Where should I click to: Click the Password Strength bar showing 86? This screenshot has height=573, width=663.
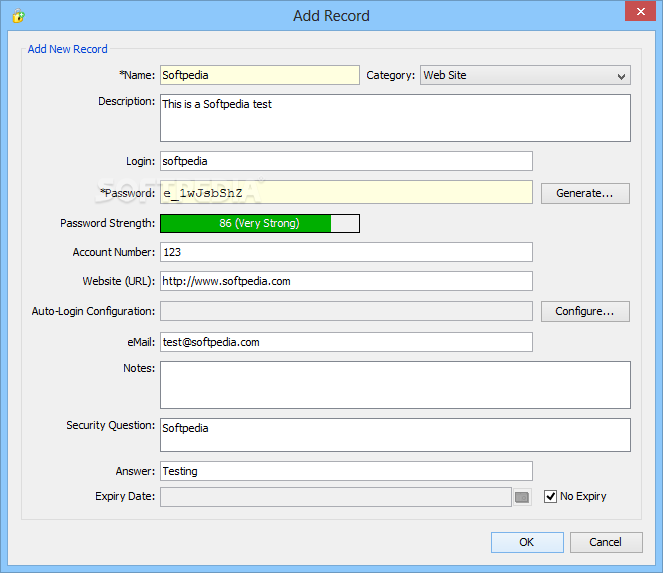[x=260, y=223]
